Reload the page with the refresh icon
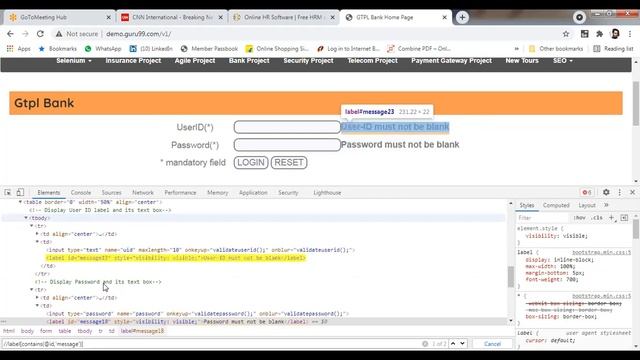640x360 pixels. [40, 34]
